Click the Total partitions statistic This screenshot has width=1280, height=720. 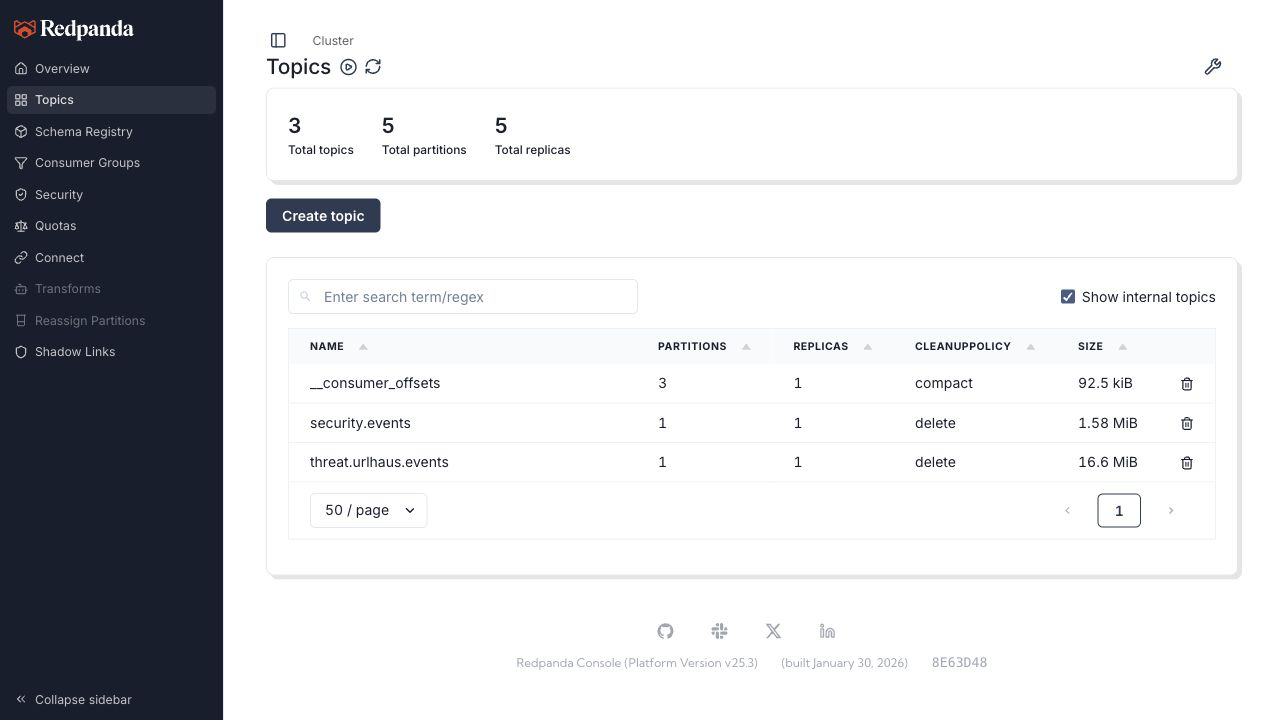coord(424,137)
